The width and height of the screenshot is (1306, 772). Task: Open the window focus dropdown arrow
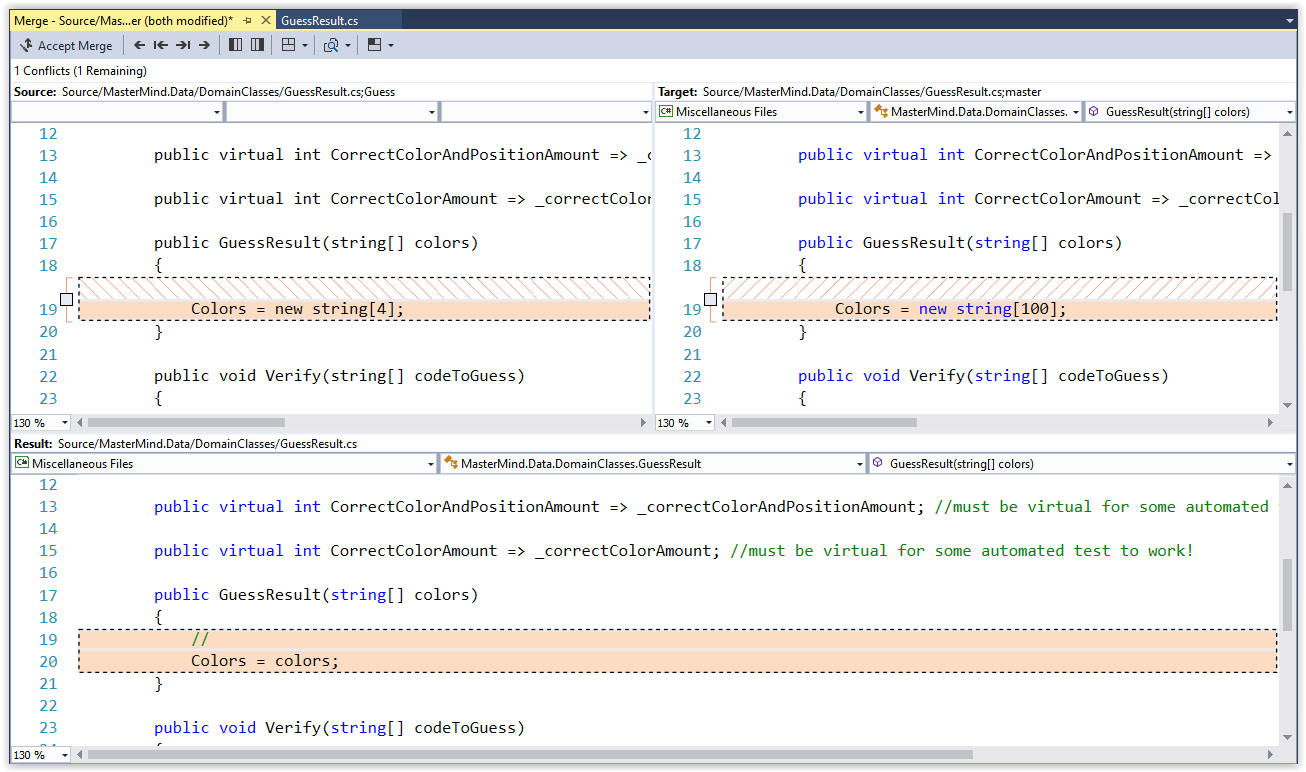point(391,45)
